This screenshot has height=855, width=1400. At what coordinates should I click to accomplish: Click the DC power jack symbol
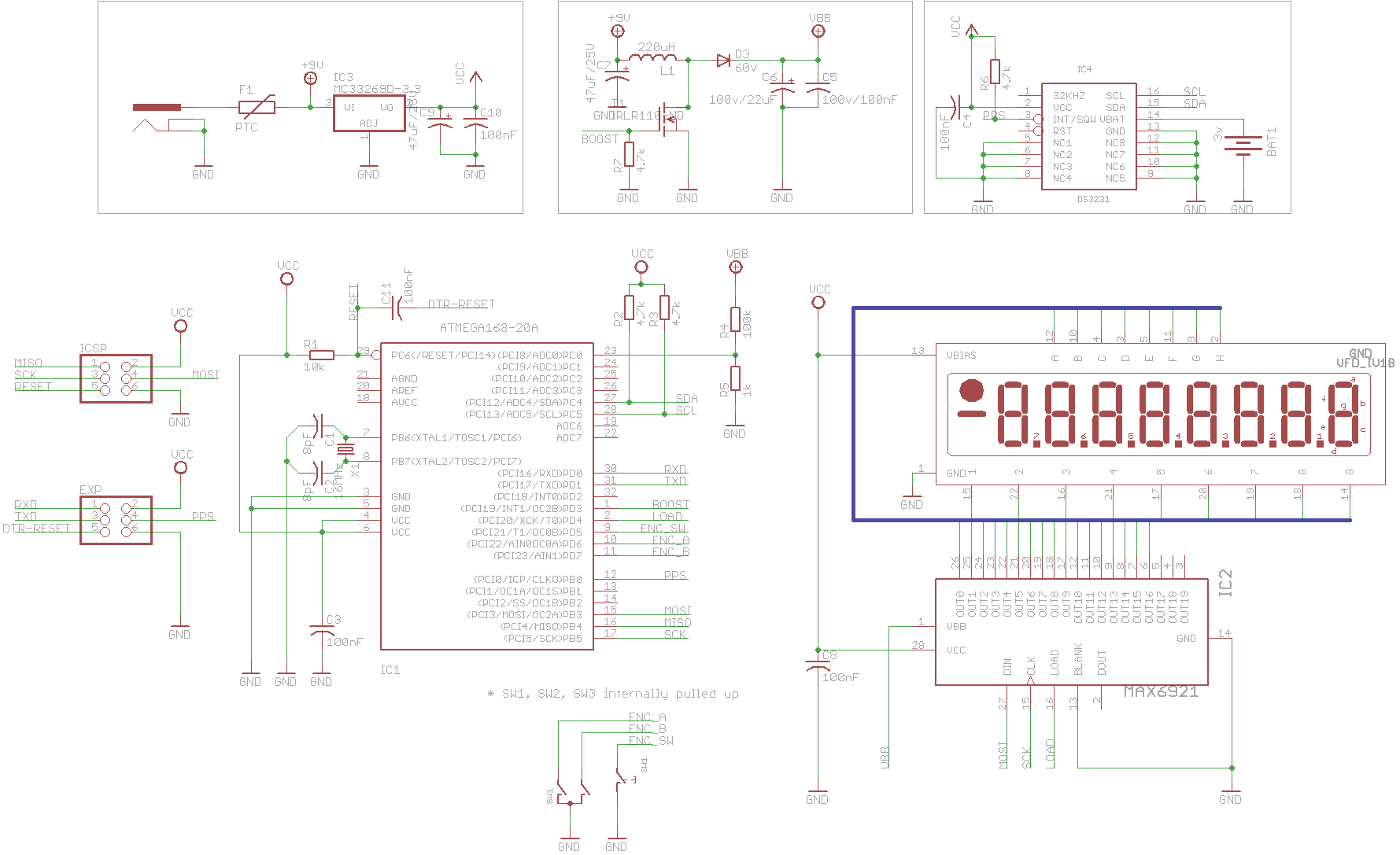point(169,118)
